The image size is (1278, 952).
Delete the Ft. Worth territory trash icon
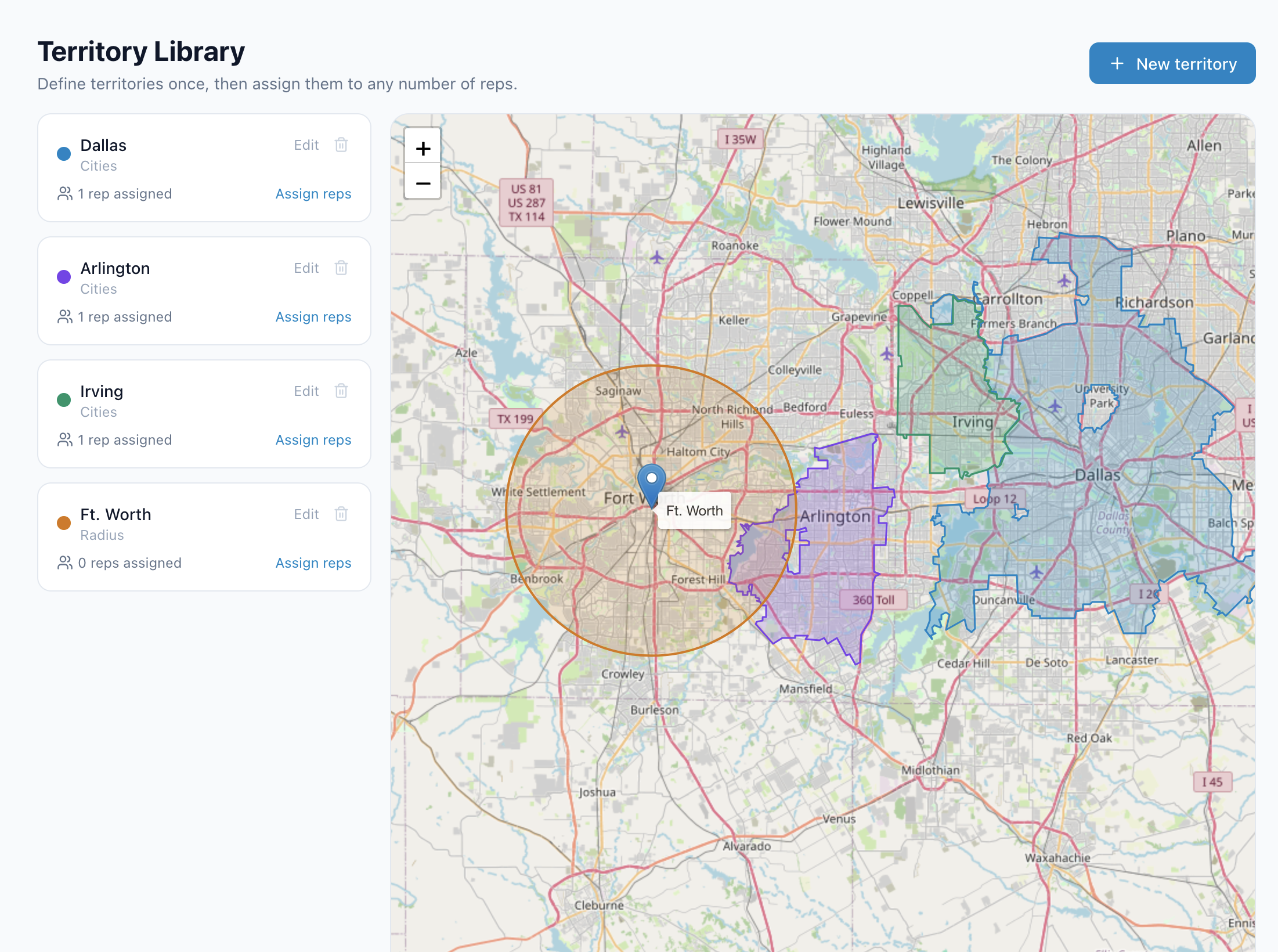click(x=341, y=514)
